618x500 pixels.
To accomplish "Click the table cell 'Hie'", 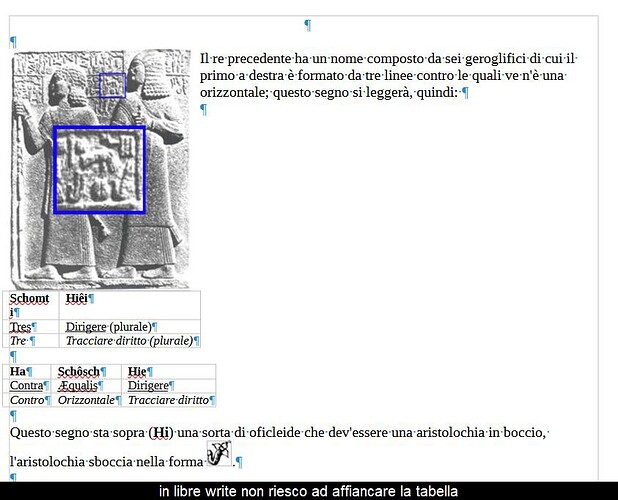I will pos(169,372).
